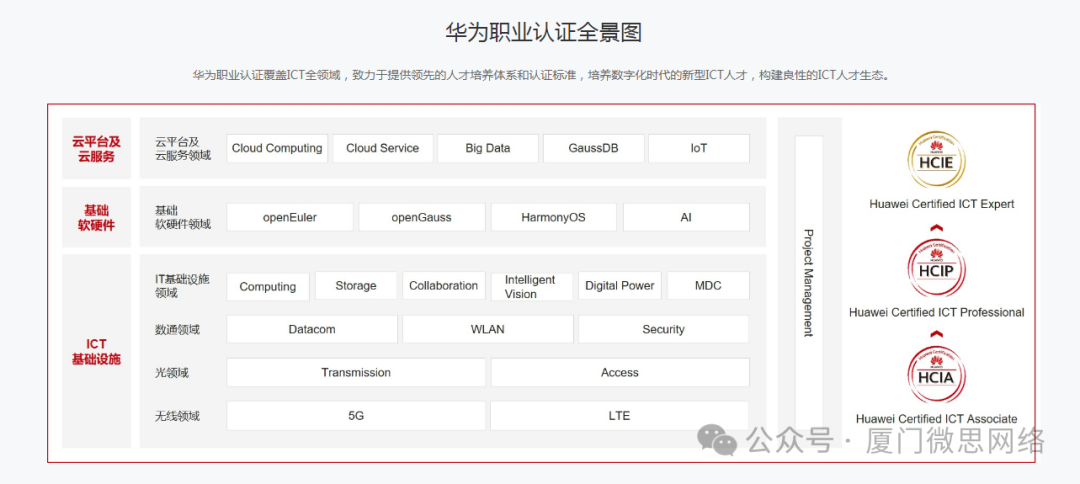Select the Computing certification
Screen dimensions: 1080x484
click(x=268, y=286)
